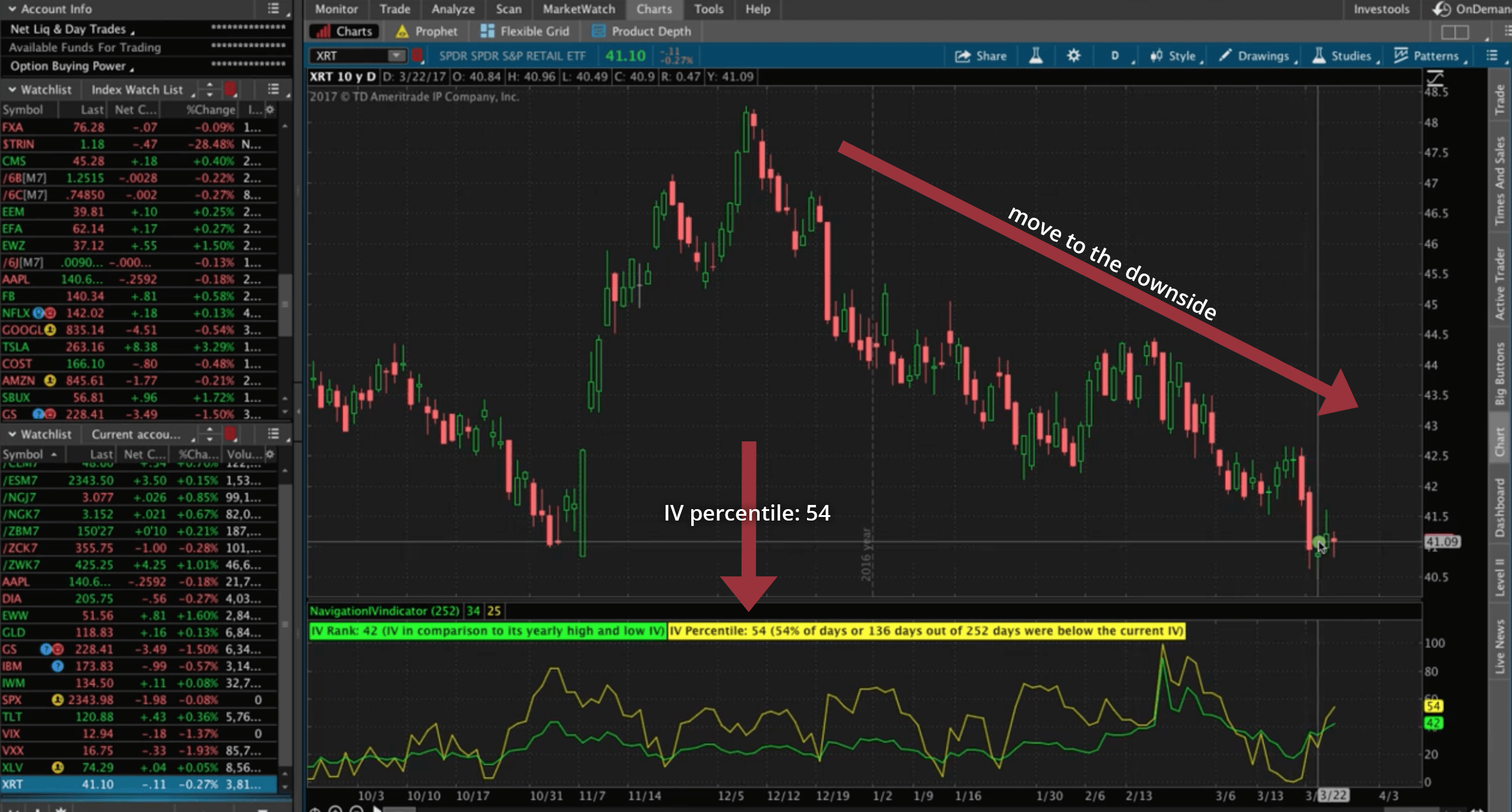Image resolution: width=1512 pixels, height=812 pixels.
Task: Open Net Liq & Day Trades dropdown
Action: tap(72, 29)
